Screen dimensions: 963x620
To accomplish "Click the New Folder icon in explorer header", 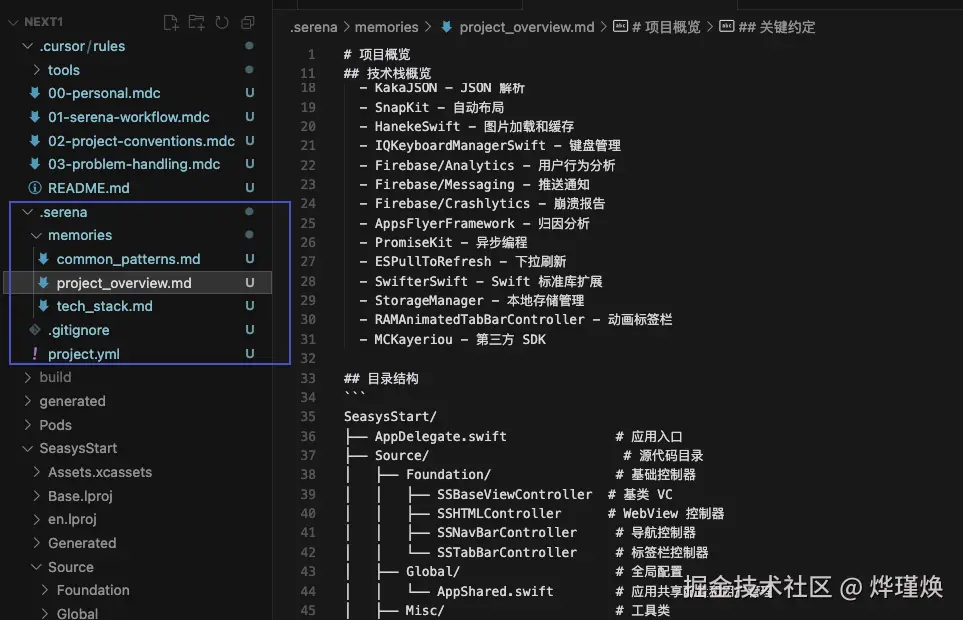I will [x=197, y=23].
